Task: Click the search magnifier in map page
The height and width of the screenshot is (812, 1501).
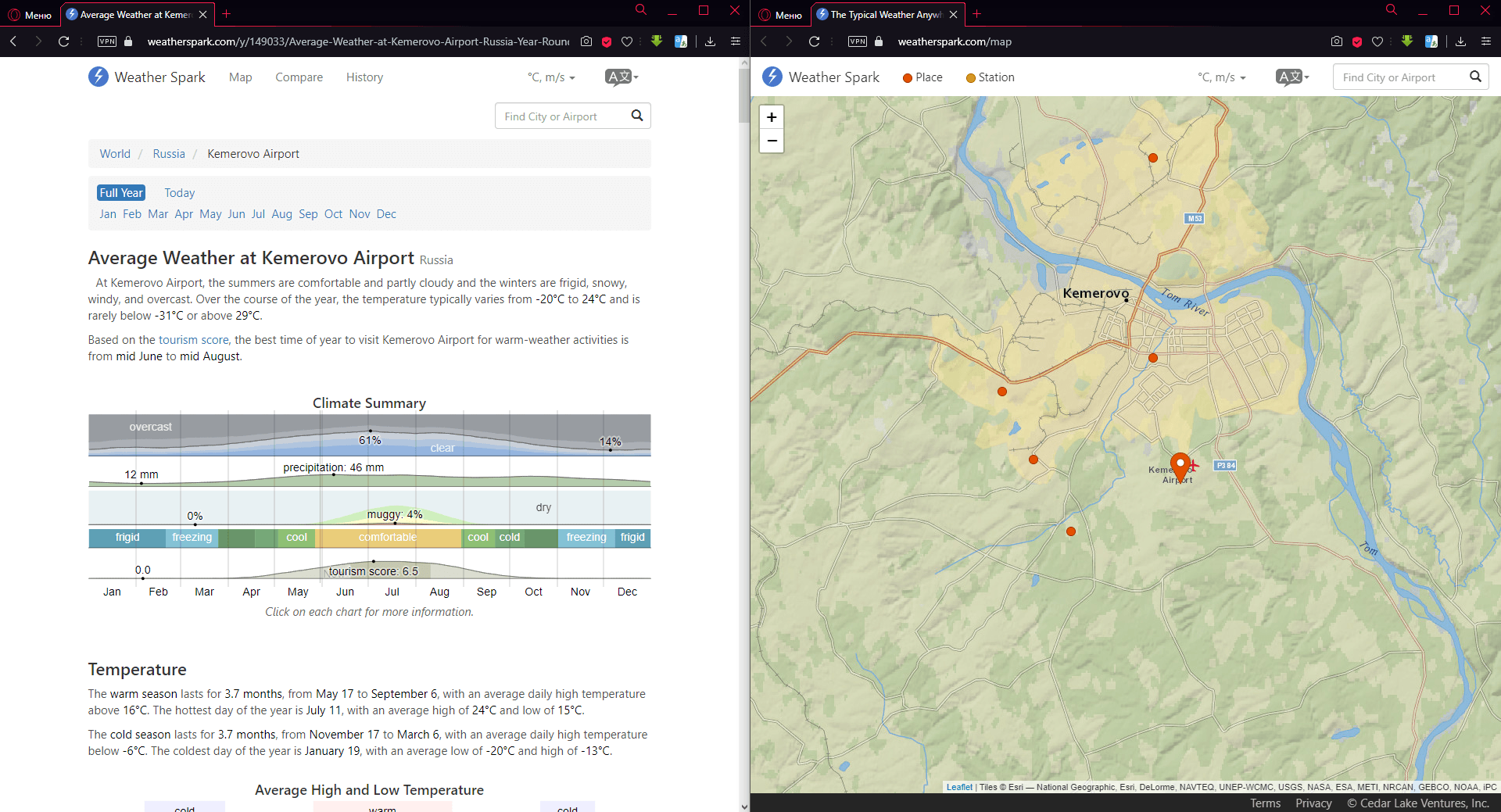Action: click(x=1475, y=77)
